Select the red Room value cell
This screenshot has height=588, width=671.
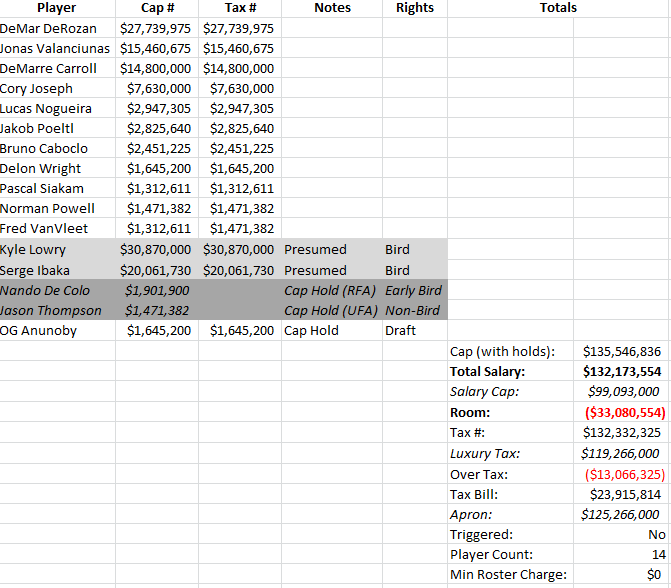(x=620, y=412)
